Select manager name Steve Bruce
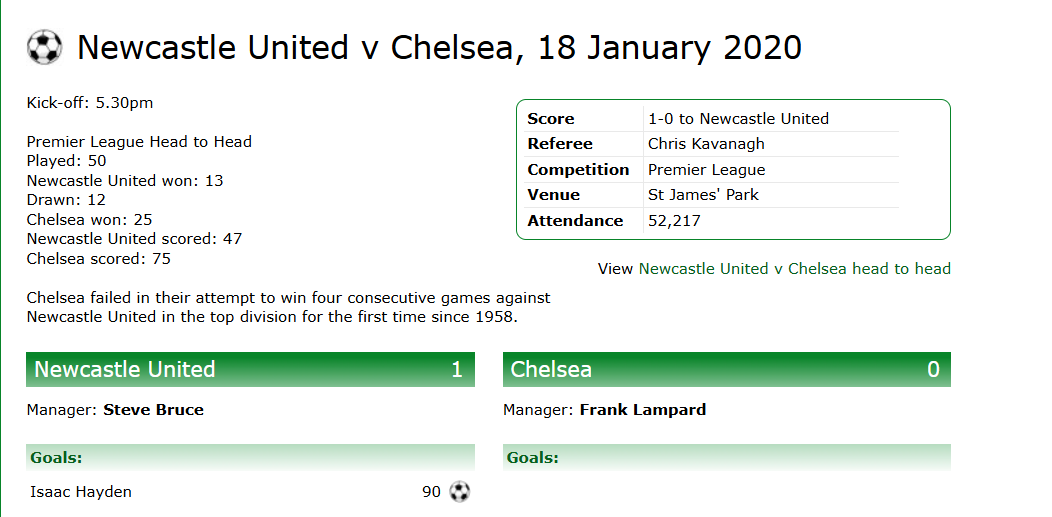This screenshot has height=517, width=1052. pyautogui.click(x=153, y=410)
